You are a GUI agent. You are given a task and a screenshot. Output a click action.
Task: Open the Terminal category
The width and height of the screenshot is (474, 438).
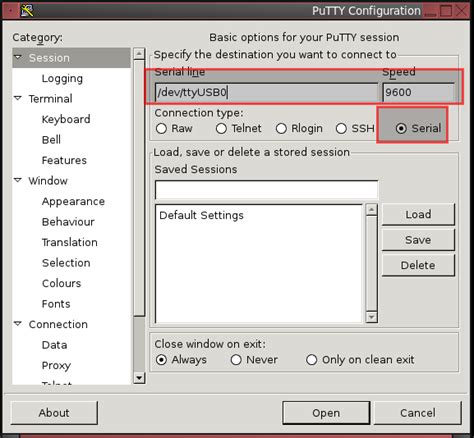pyautogui.click(x=50, y=99)
